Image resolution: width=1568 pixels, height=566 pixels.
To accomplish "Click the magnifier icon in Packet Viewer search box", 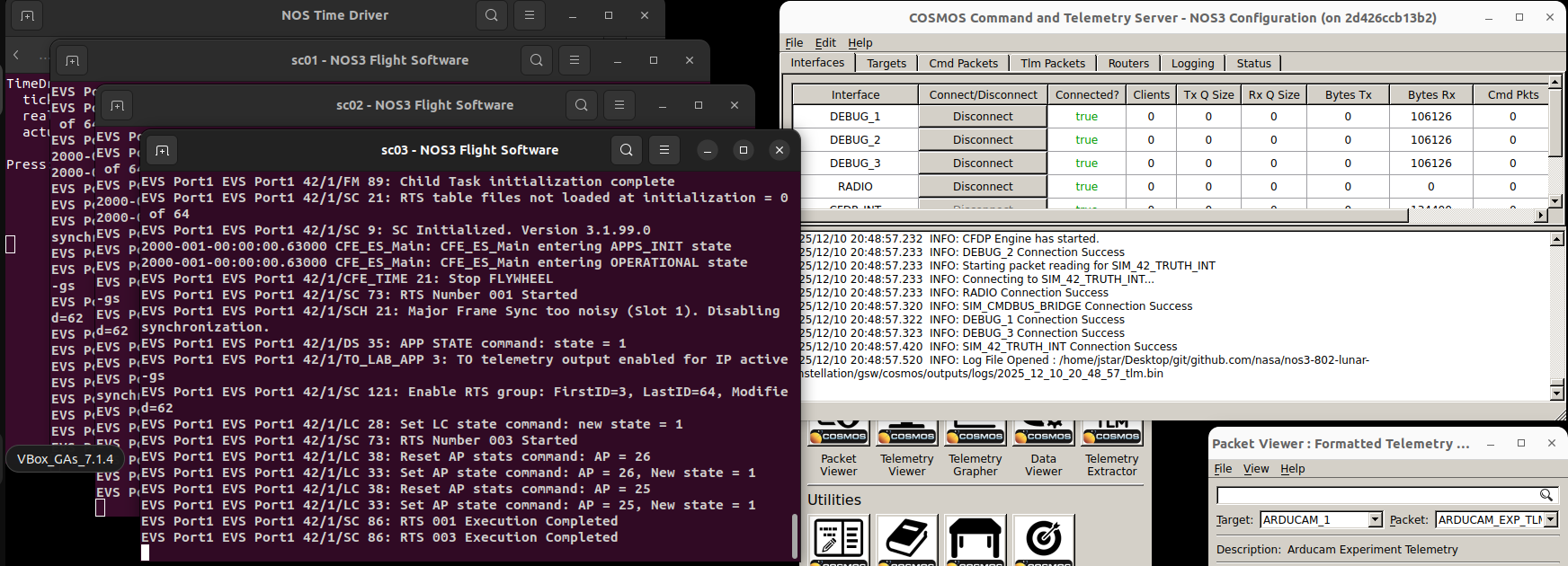I will tap(1546, 495).
